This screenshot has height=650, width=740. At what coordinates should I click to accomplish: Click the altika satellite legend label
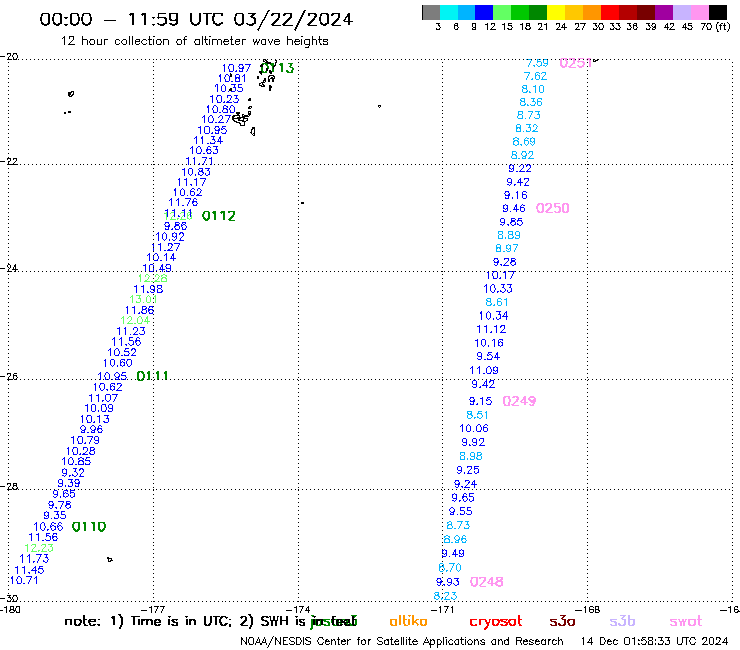(408, 621)
